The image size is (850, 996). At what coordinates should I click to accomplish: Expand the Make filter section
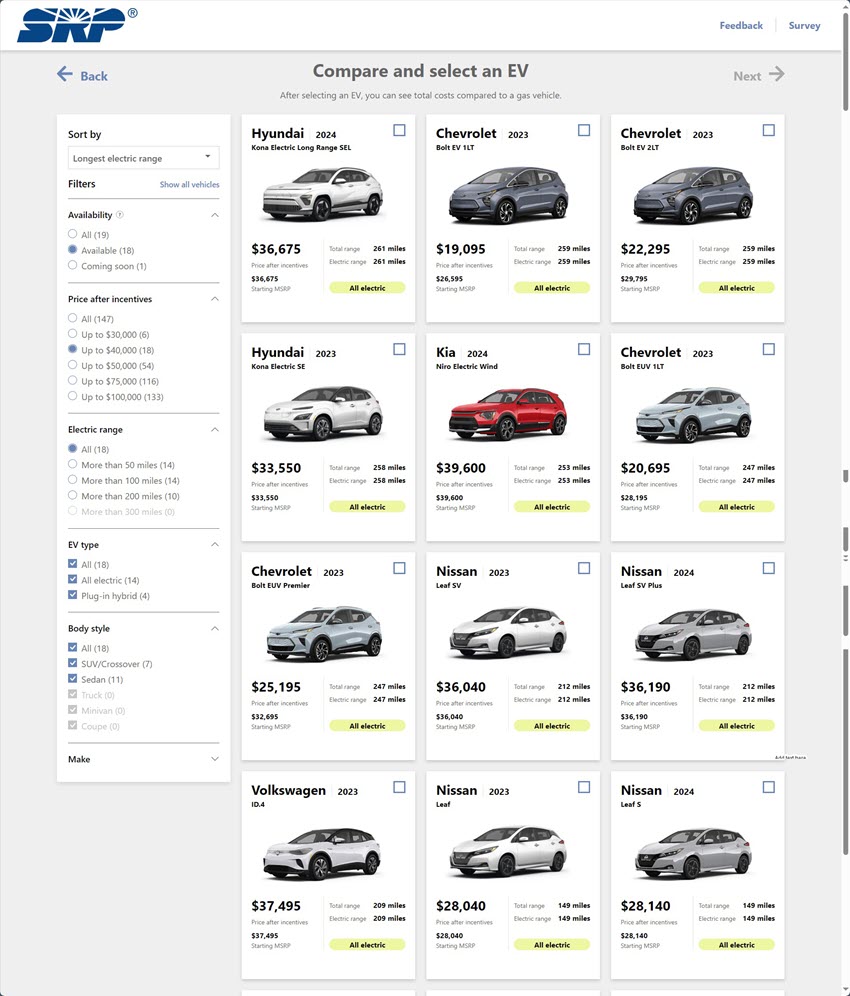pos(213,758)
